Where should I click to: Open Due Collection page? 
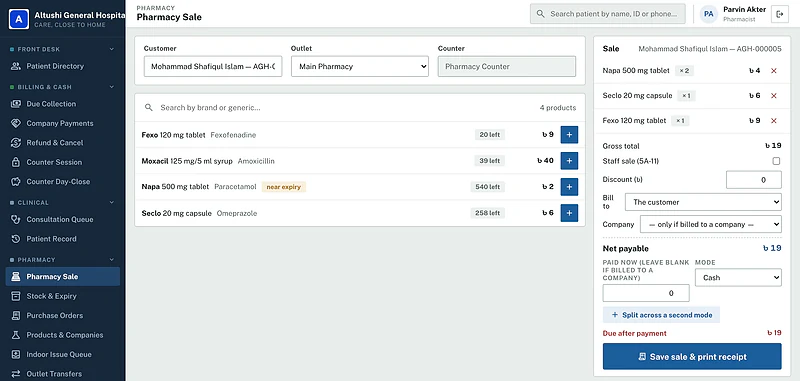tap(63, 104)
